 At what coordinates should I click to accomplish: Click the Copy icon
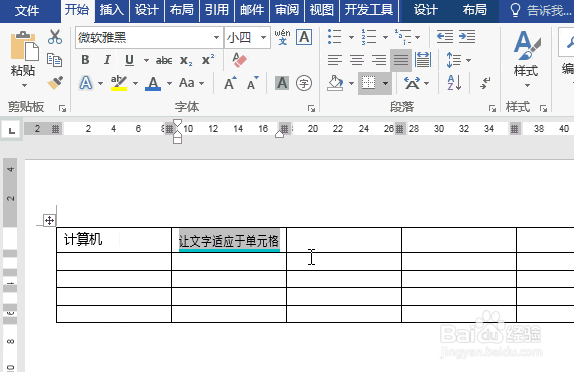click(x=55, y=60)
